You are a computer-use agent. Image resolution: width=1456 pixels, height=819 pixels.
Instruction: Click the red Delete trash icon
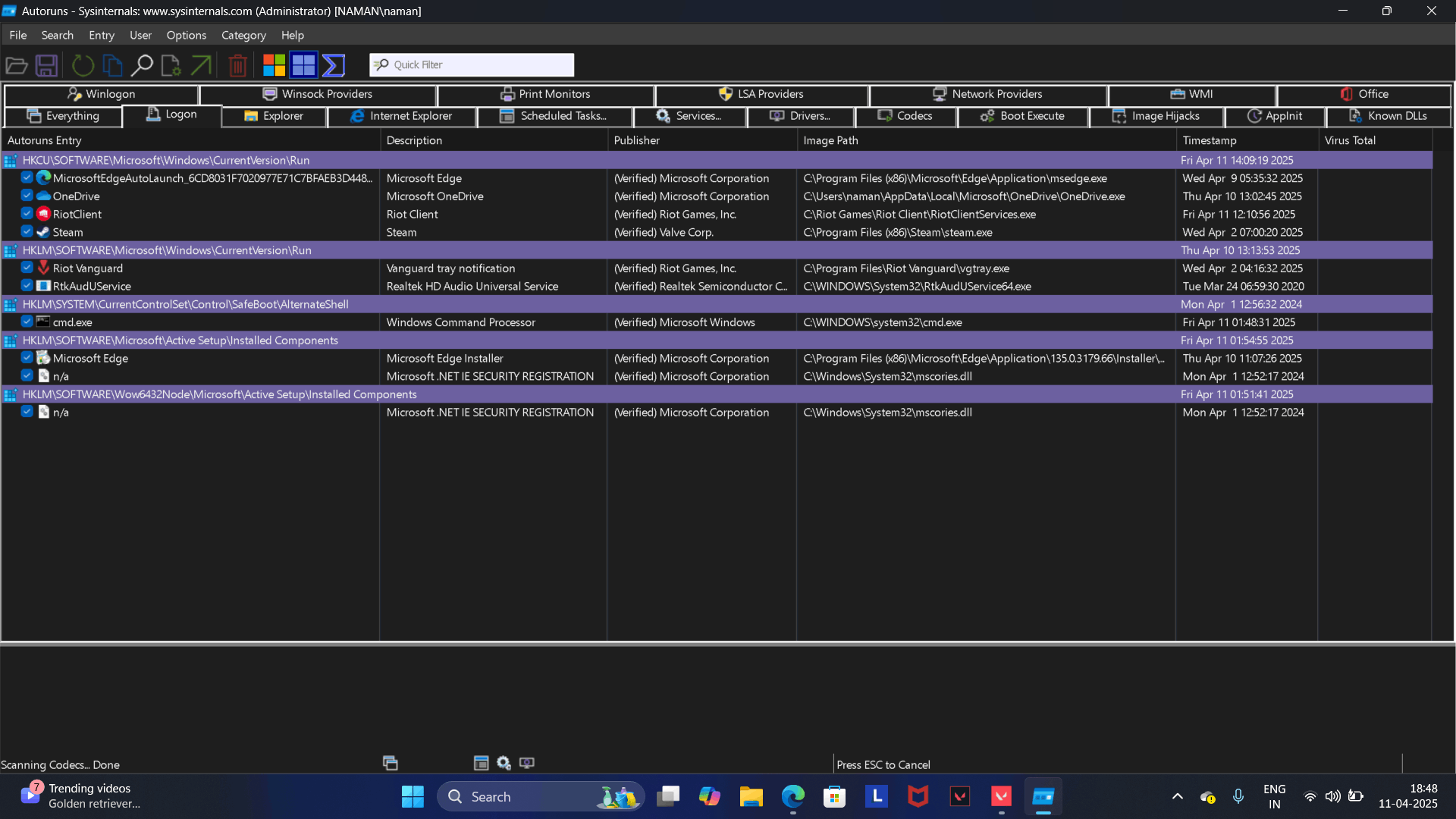pyautogui.click(x=237, y=65)
